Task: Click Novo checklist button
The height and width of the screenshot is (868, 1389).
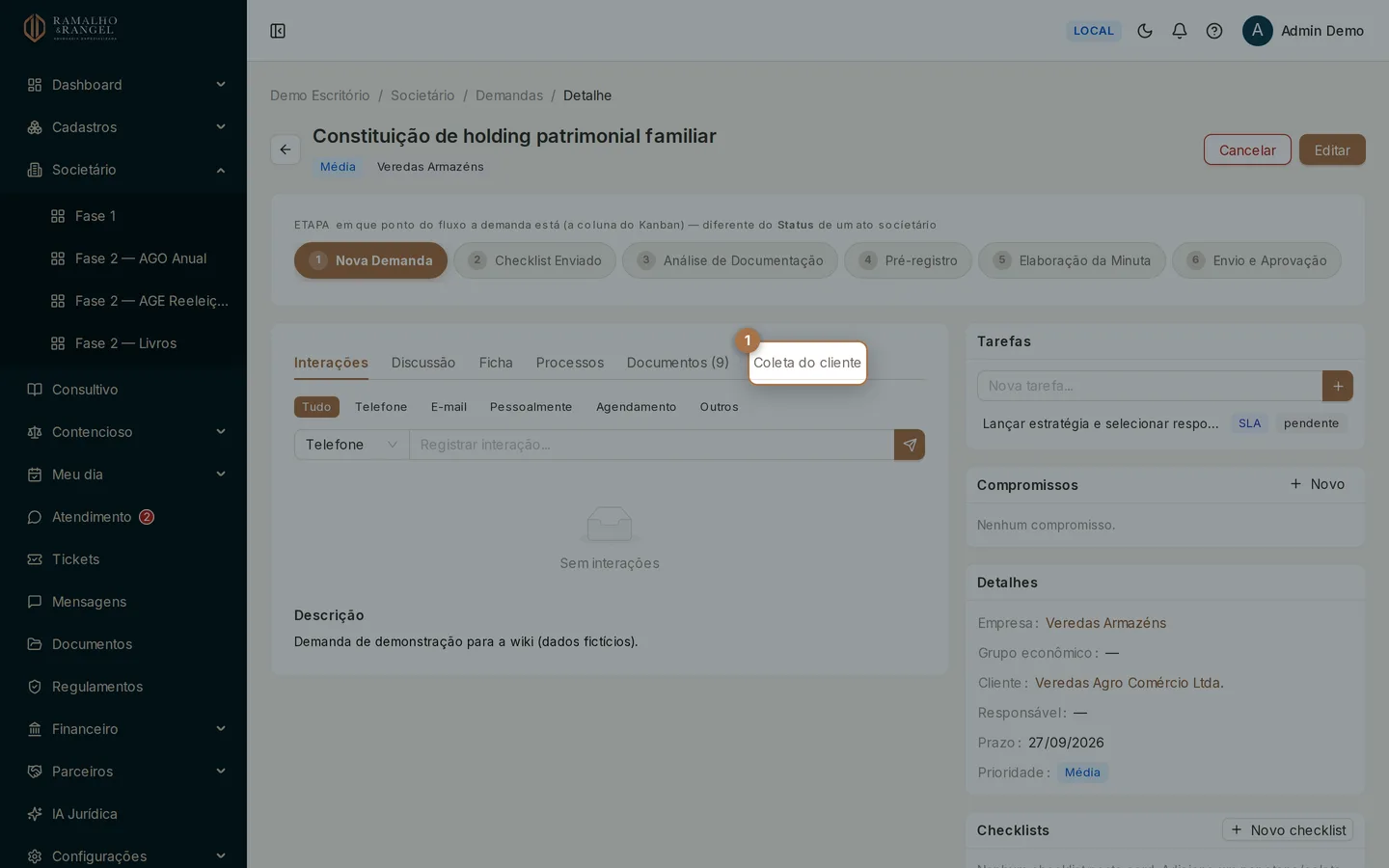Action: (1288, 830)
